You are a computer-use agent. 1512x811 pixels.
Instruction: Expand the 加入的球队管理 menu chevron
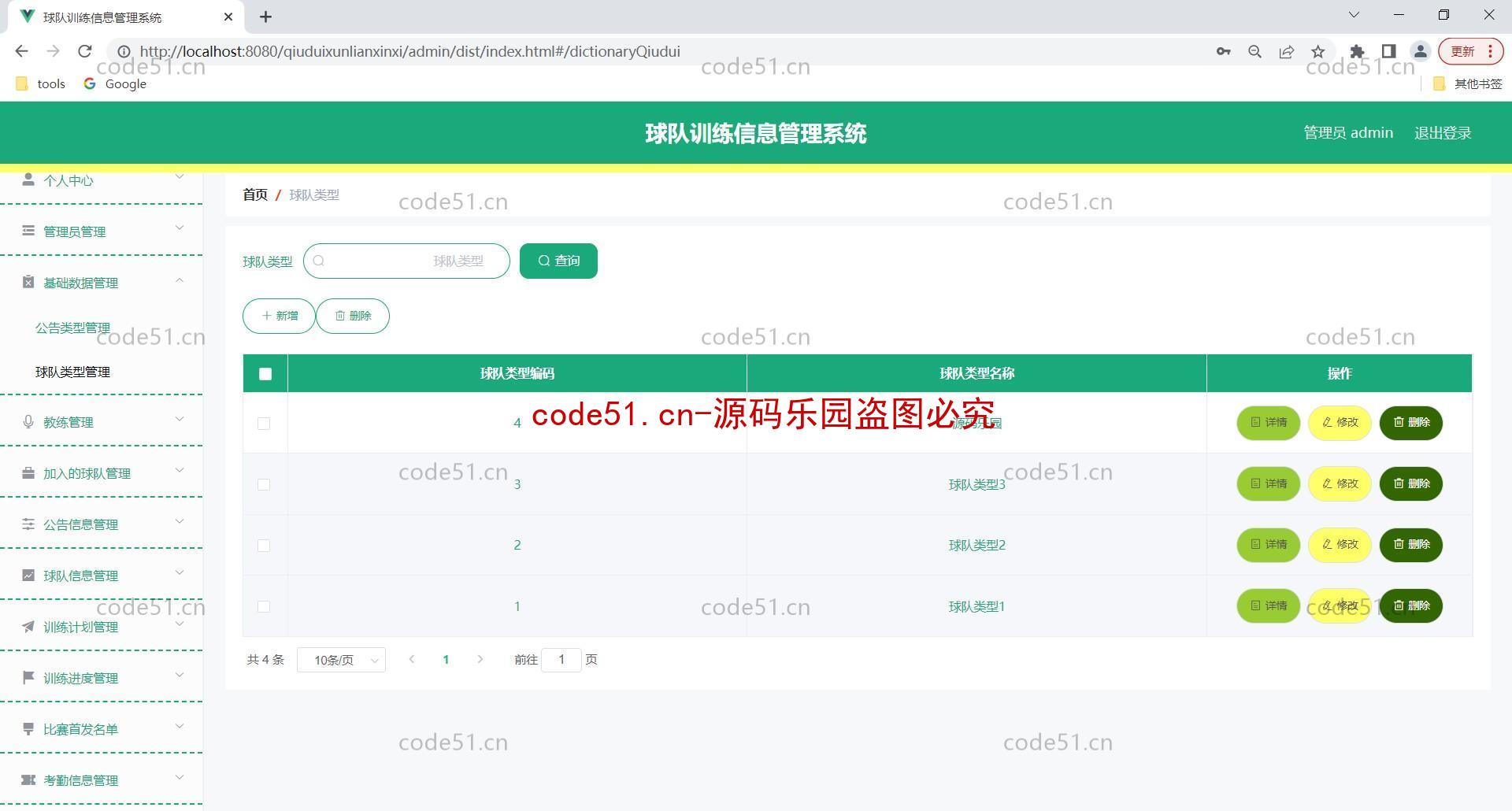click(180, 470)
